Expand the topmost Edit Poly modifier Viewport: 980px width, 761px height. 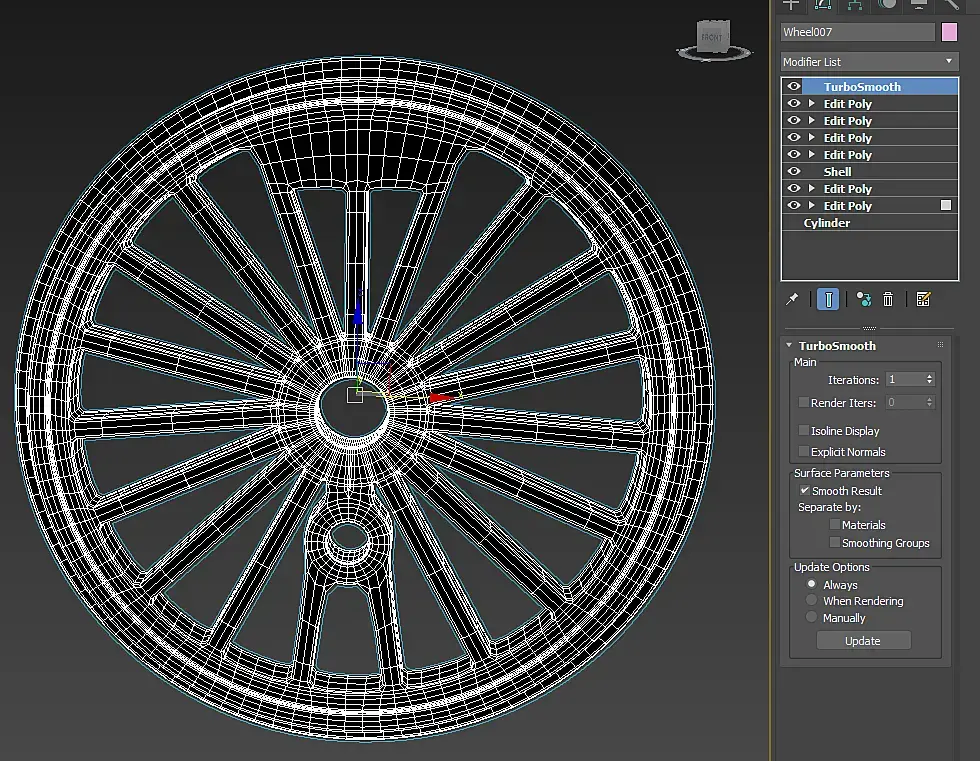coord(812,104)
